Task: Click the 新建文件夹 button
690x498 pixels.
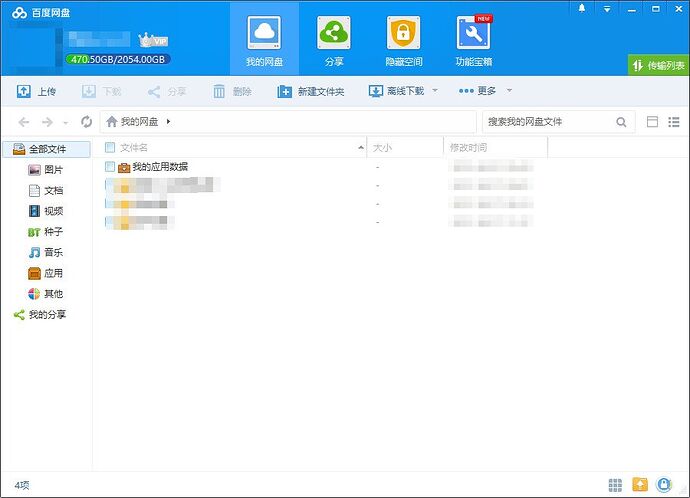Action: click(311, 91)
